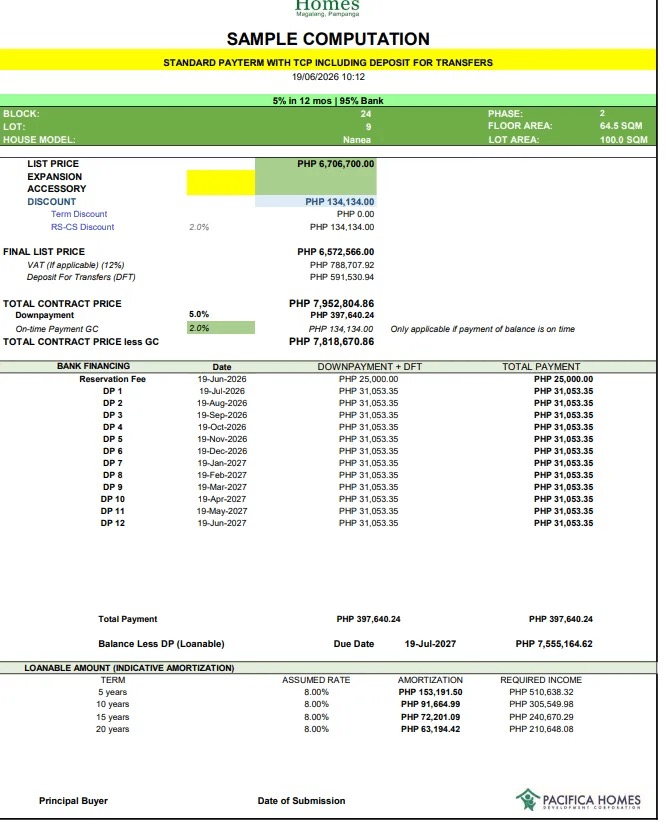Click the Discount PHP 134,134.00 cell

[x=316, y=202]
